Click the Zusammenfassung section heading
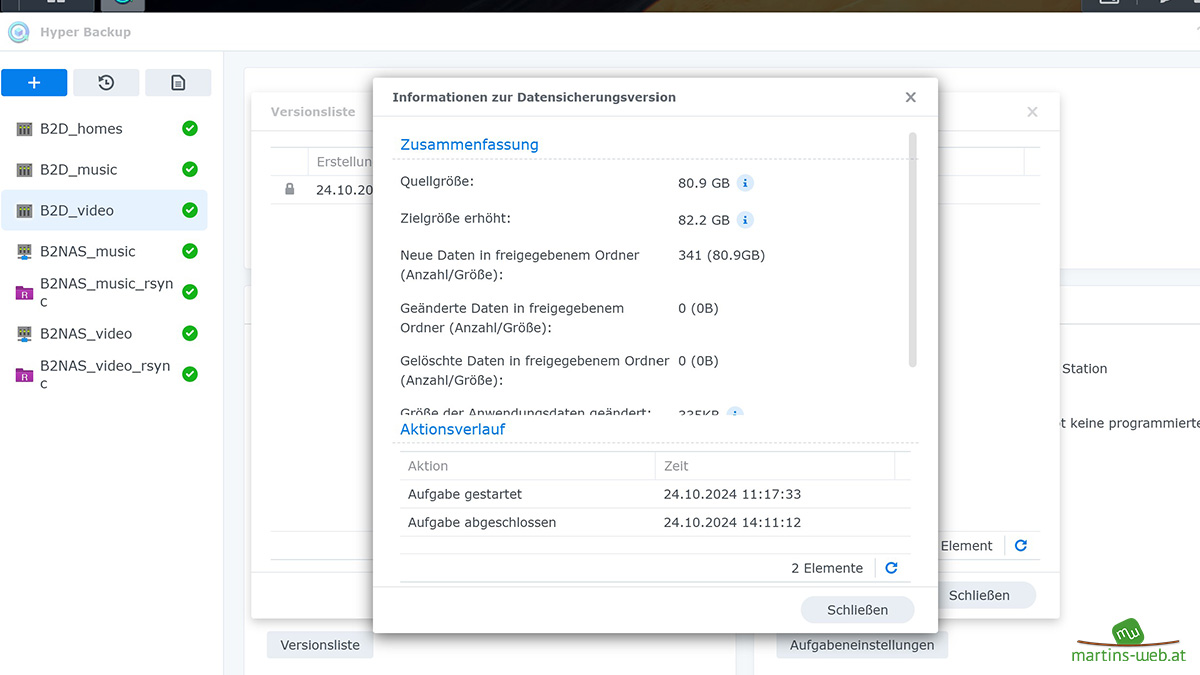The width and height of the screenshot is (1200, 675). 469,144
